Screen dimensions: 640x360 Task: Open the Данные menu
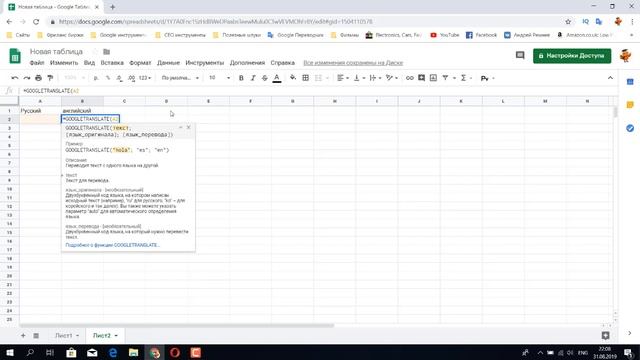[168, 63]
